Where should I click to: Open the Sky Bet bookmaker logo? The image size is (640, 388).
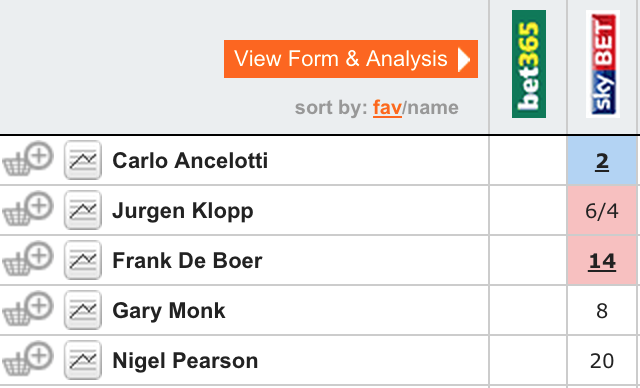603,64
